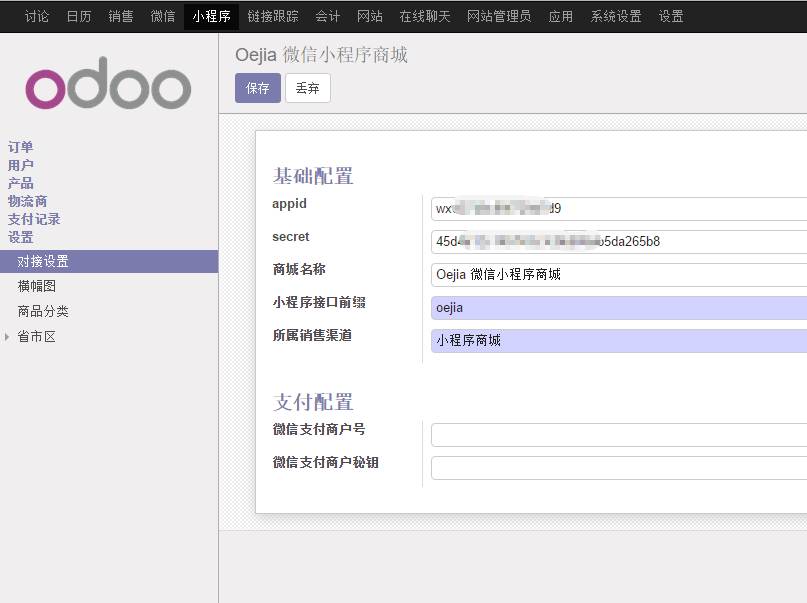The image size is (807, 603).
Task: Navigate to the 网站 module
Action: 369,16
